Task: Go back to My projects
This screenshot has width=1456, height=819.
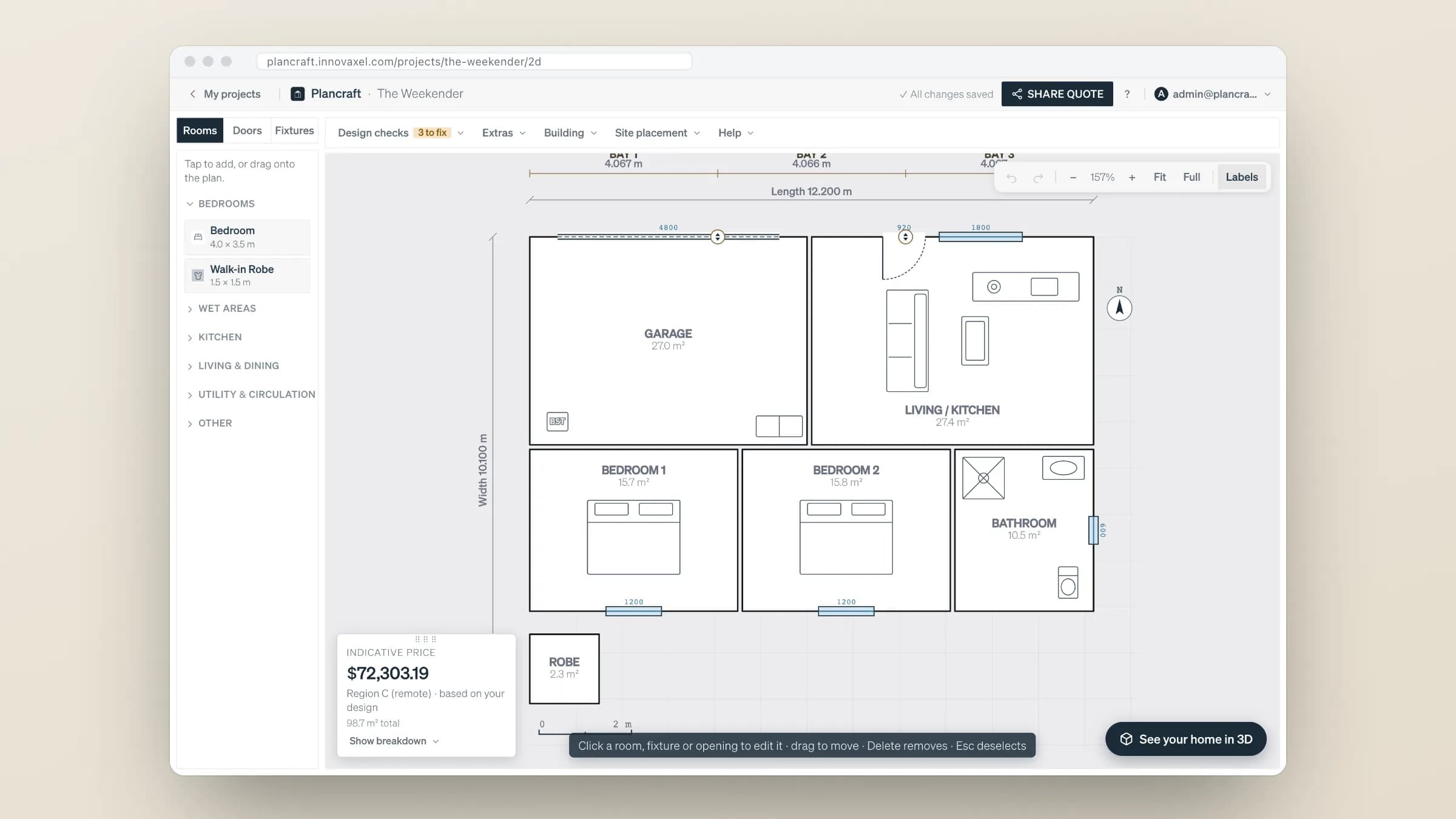Action: [225, 94]
